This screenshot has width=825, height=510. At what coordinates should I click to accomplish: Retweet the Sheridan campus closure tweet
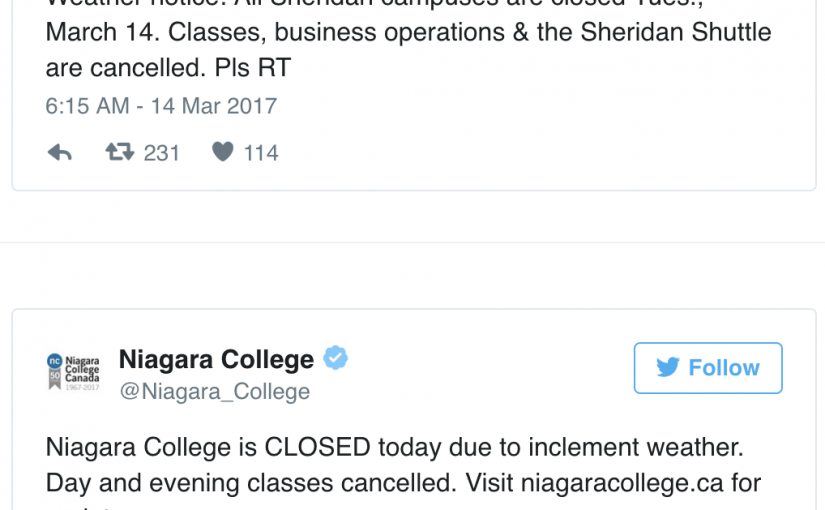[120, 152]
